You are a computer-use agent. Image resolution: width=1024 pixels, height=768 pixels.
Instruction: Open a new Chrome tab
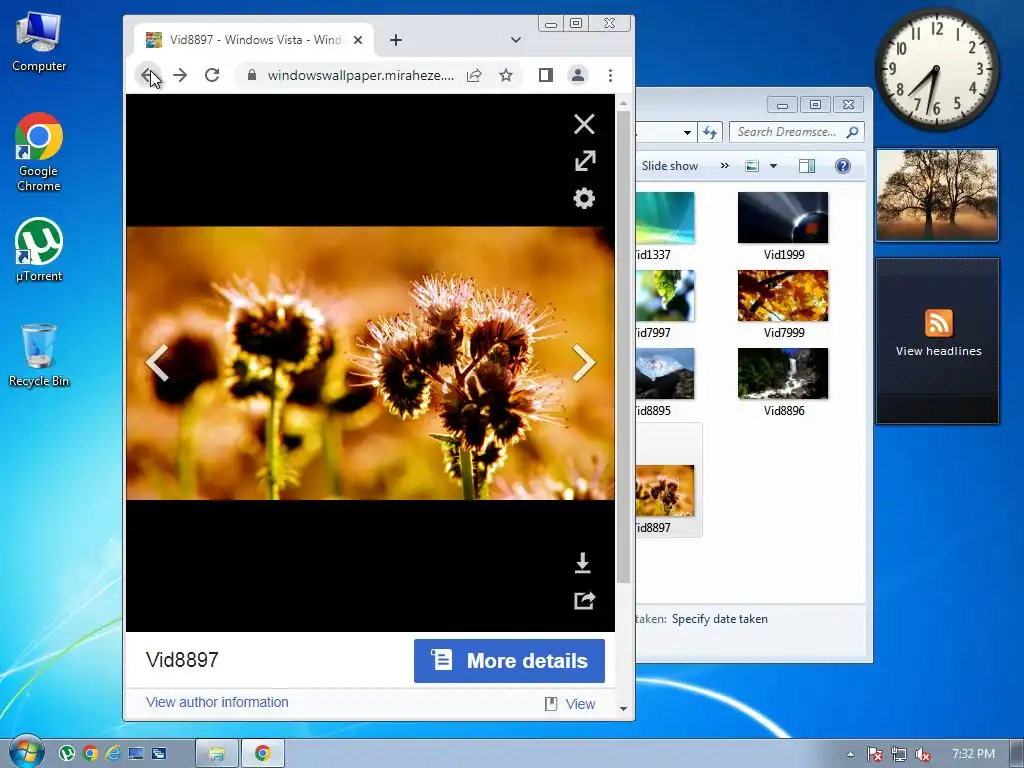click(396, 40)
